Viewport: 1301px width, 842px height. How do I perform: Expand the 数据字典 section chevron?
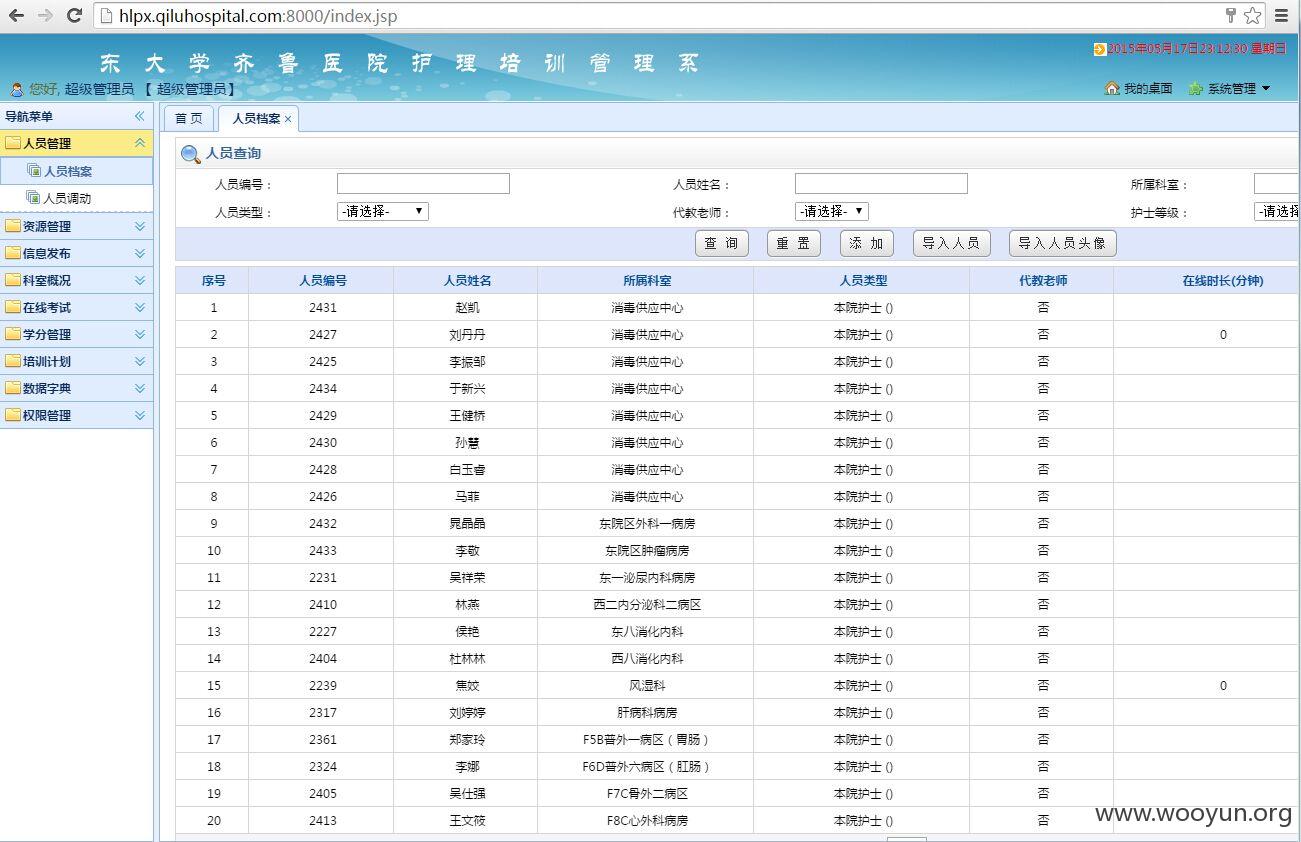140,388
